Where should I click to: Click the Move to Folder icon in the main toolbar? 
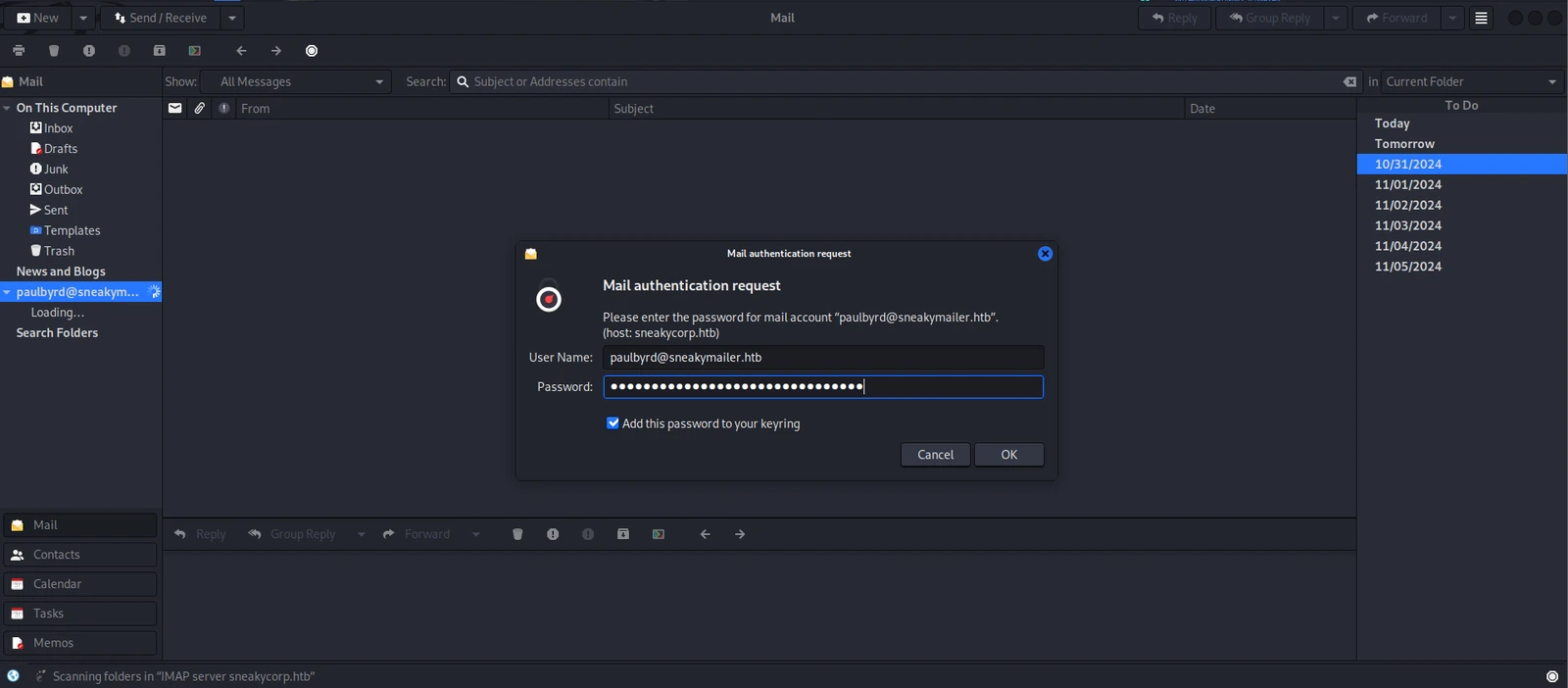(x=194, y=51)
